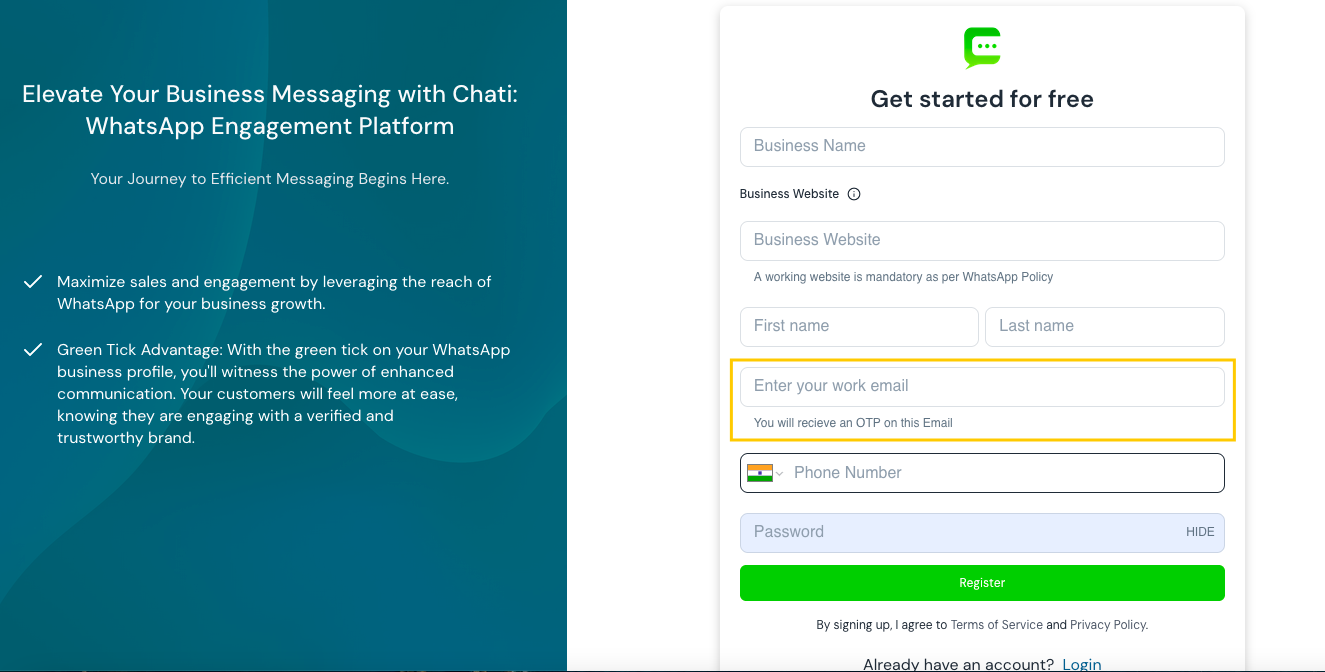
Task: Click the work email input field
Action: 981,386
